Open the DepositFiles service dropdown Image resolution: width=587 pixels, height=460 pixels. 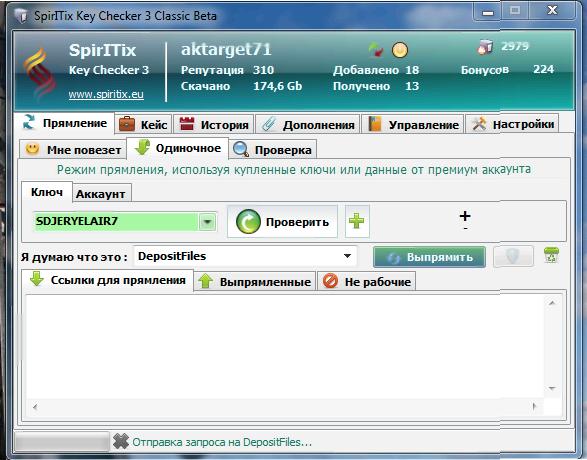pyautogui.click(x=347, y=256)
